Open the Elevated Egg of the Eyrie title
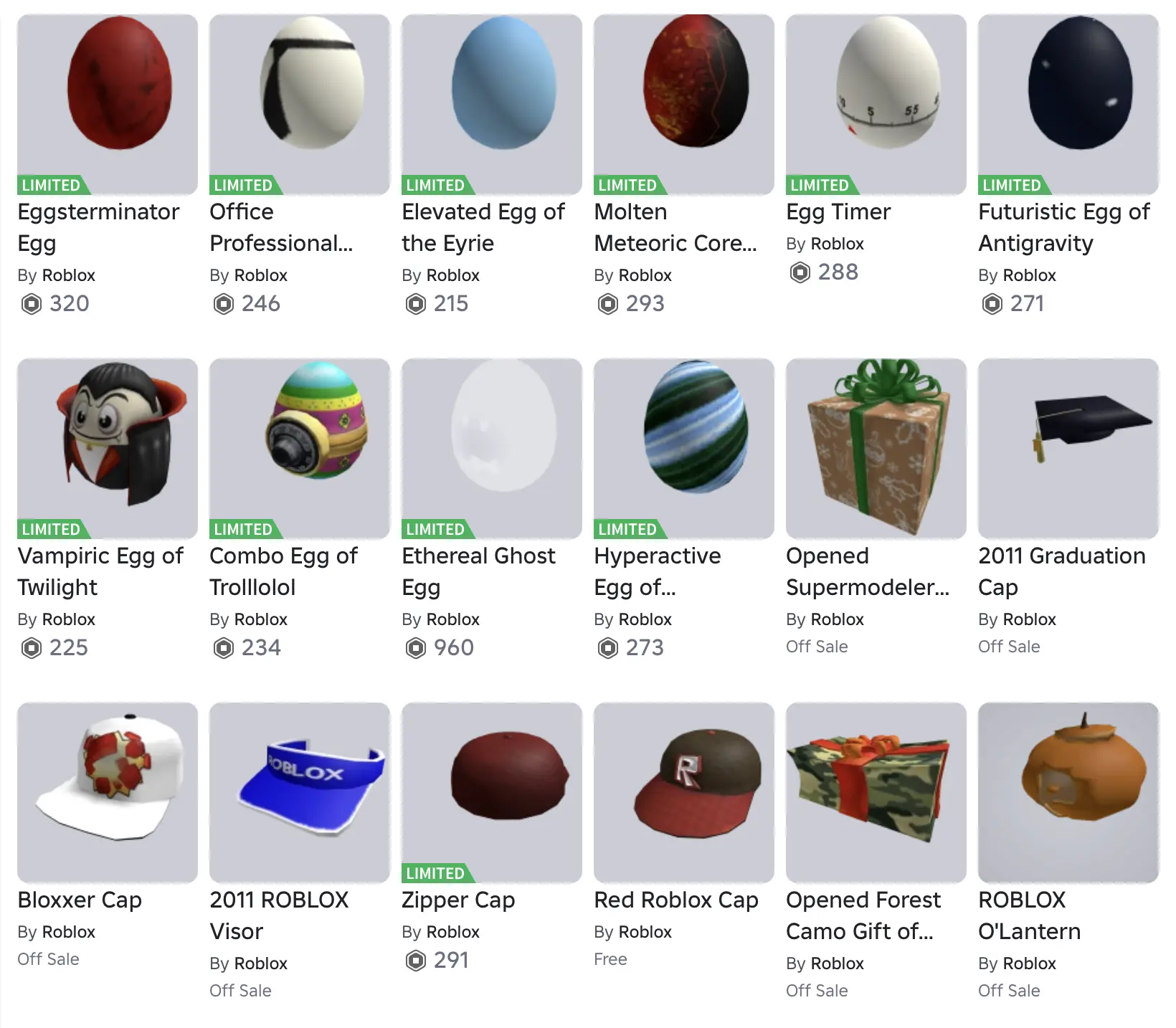1176x1028 pixels. [483, 227]
